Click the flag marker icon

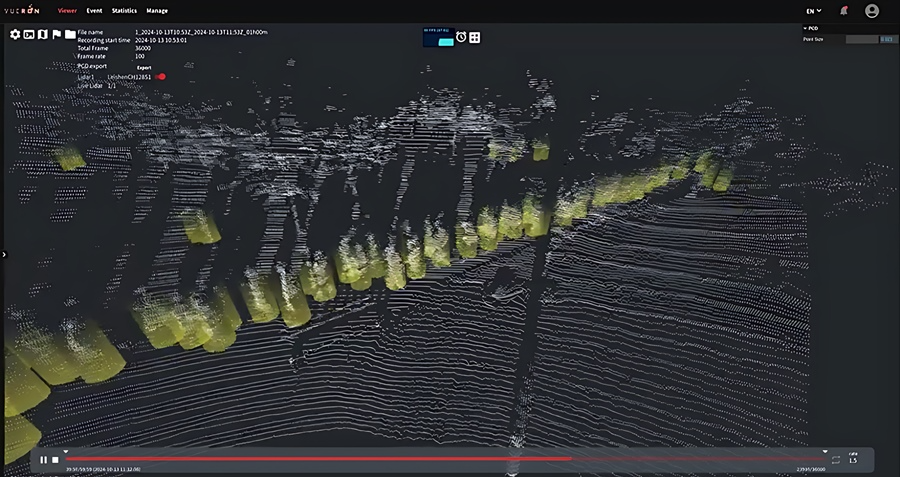[x=56, y=34]
